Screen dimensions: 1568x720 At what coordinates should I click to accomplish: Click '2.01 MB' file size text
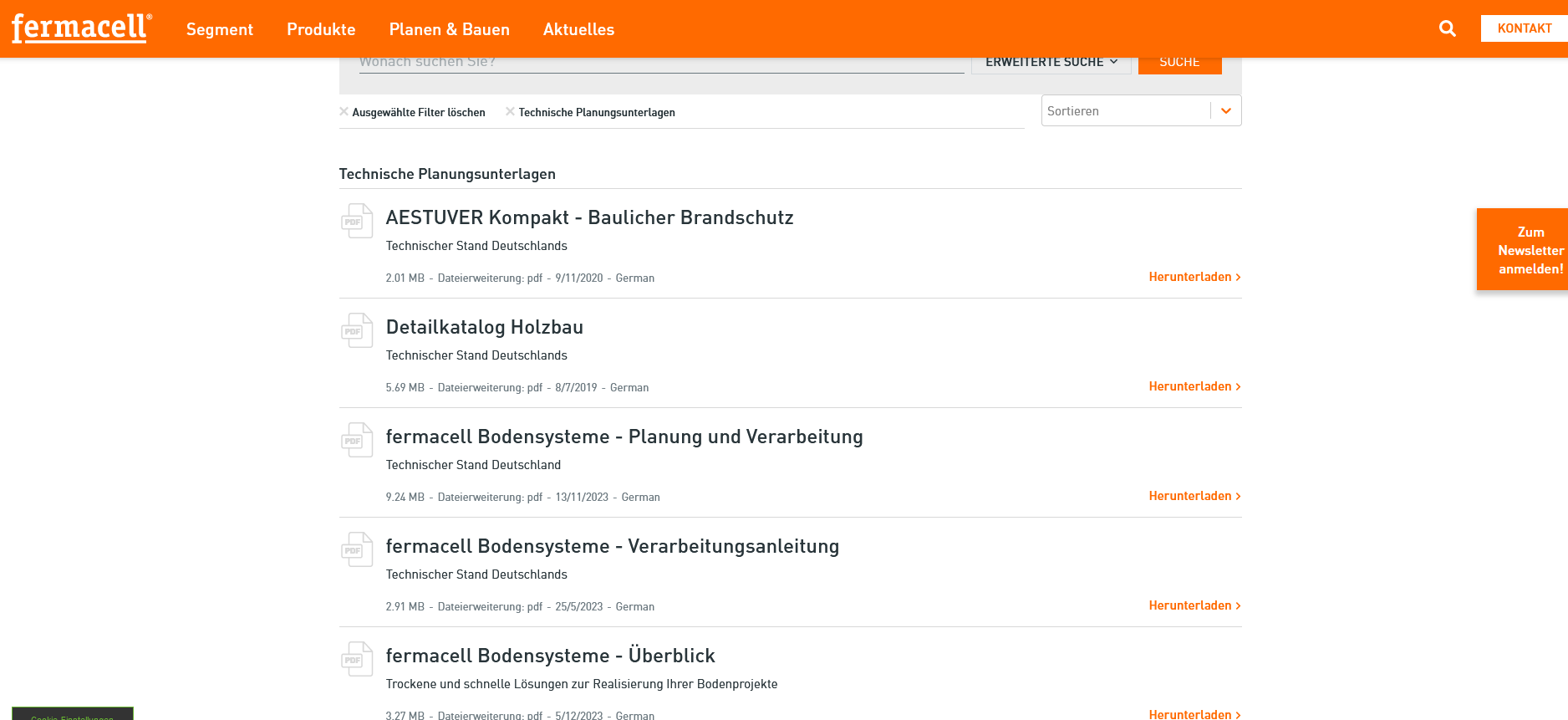click(405, 278)
